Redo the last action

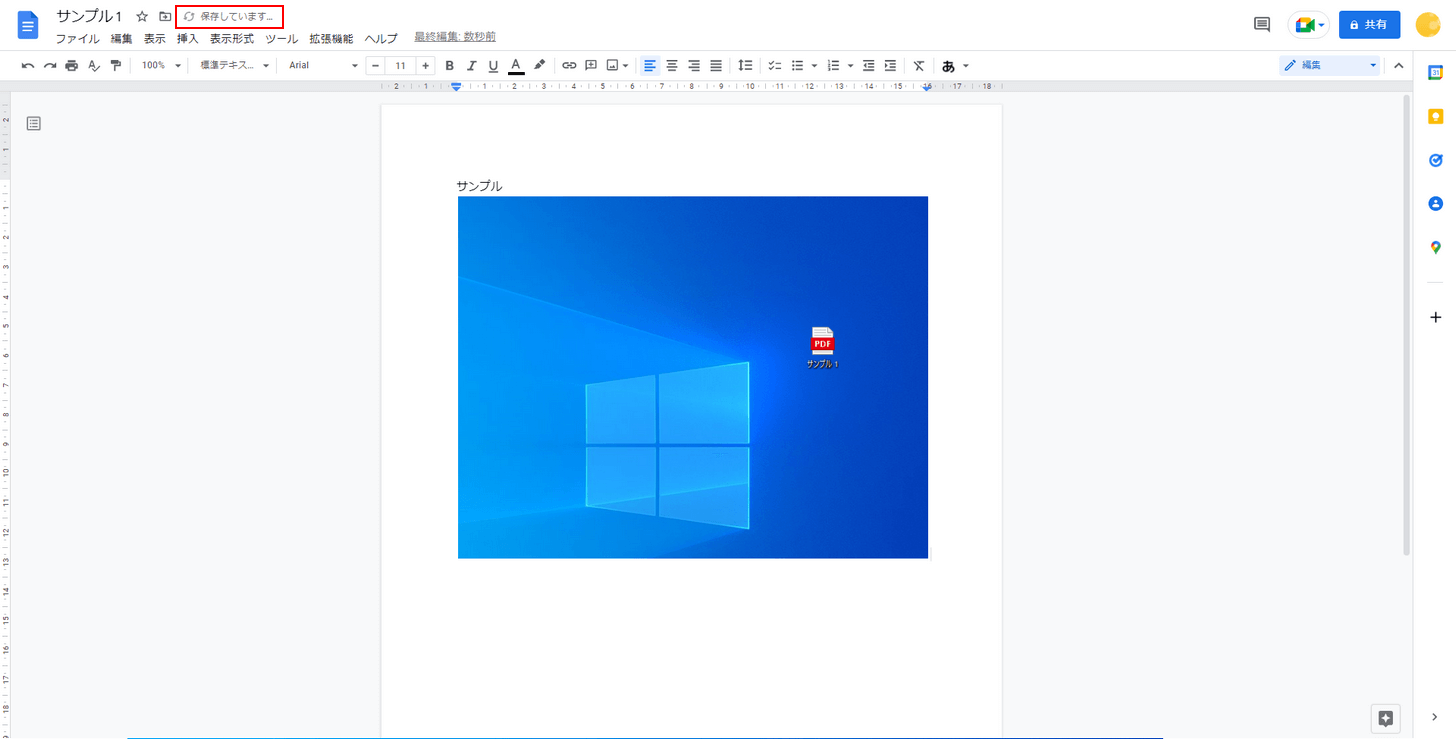[50, 66]
